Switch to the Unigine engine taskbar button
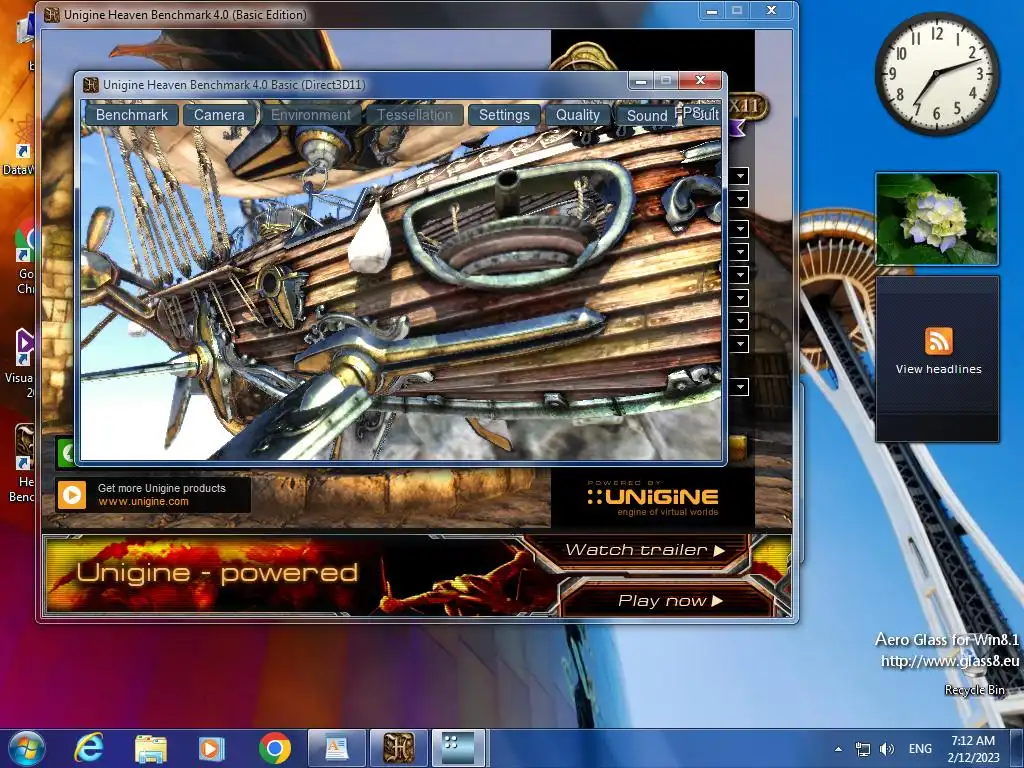This screenshot has width=1024, height=768. (x=459, y=748)
